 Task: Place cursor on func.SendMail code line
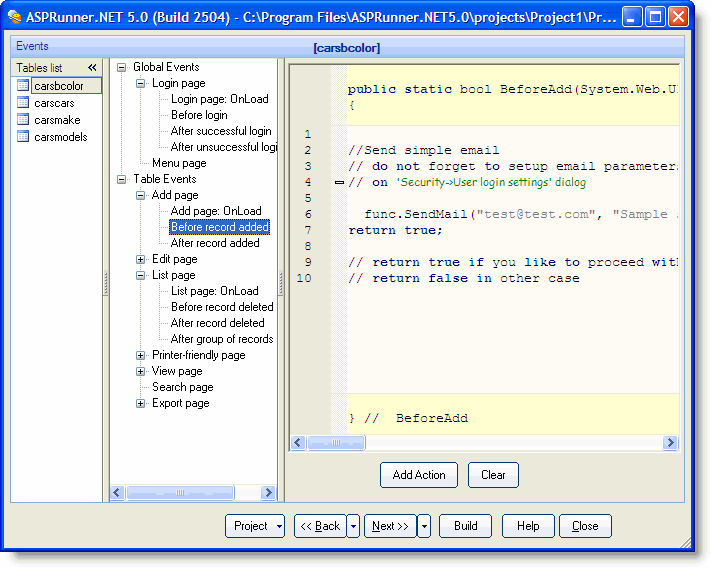tap(512, 214)
